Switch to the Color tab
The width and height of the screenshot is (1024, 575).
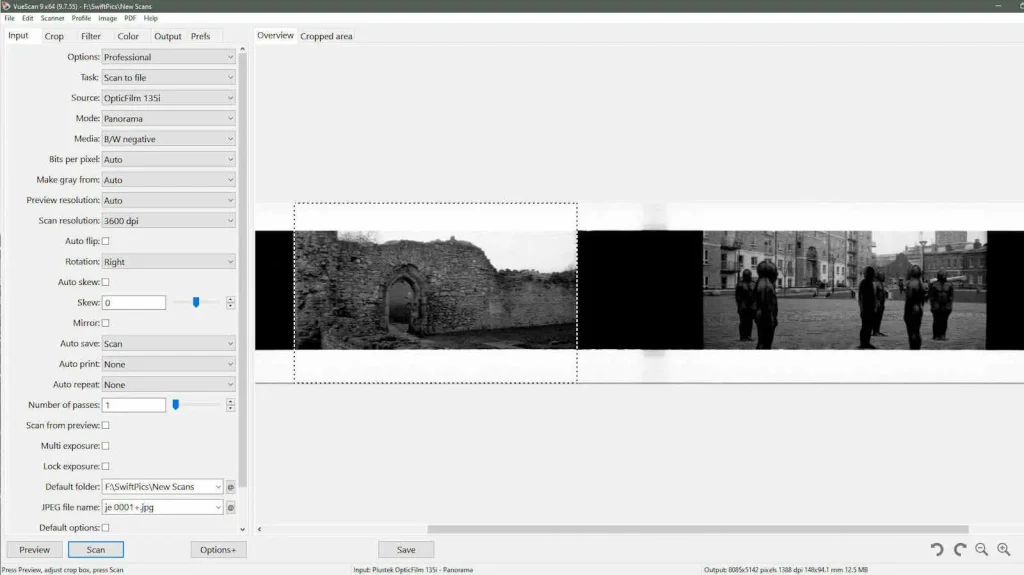pos(128,36)
